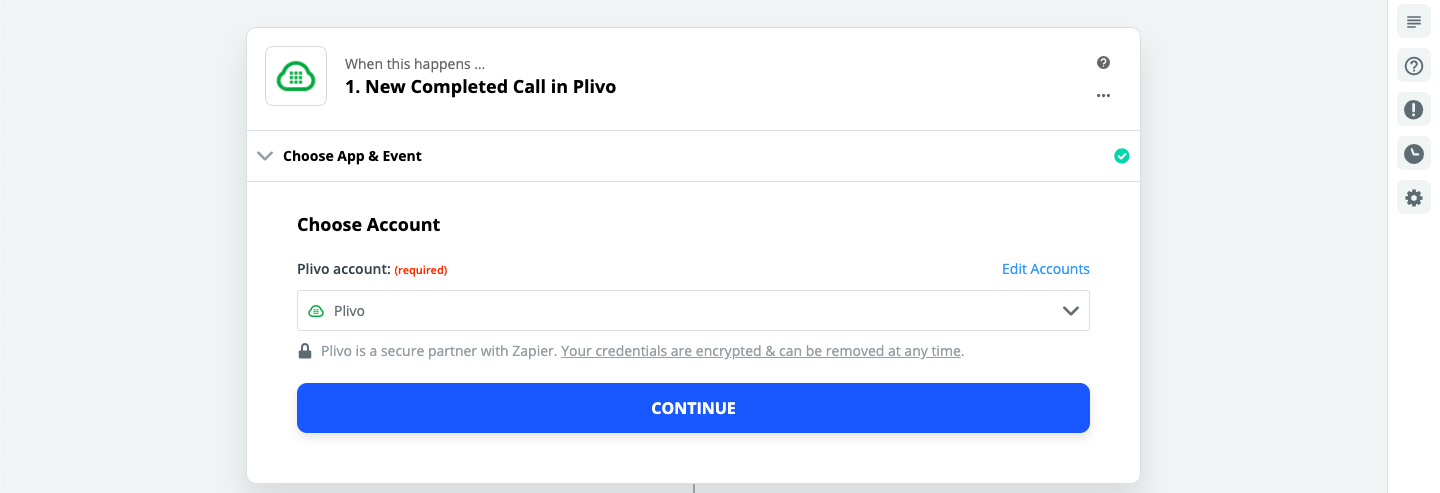Open the credentials are encrypted link
The height and width of the screenshot is (493, 1440).
761,352
